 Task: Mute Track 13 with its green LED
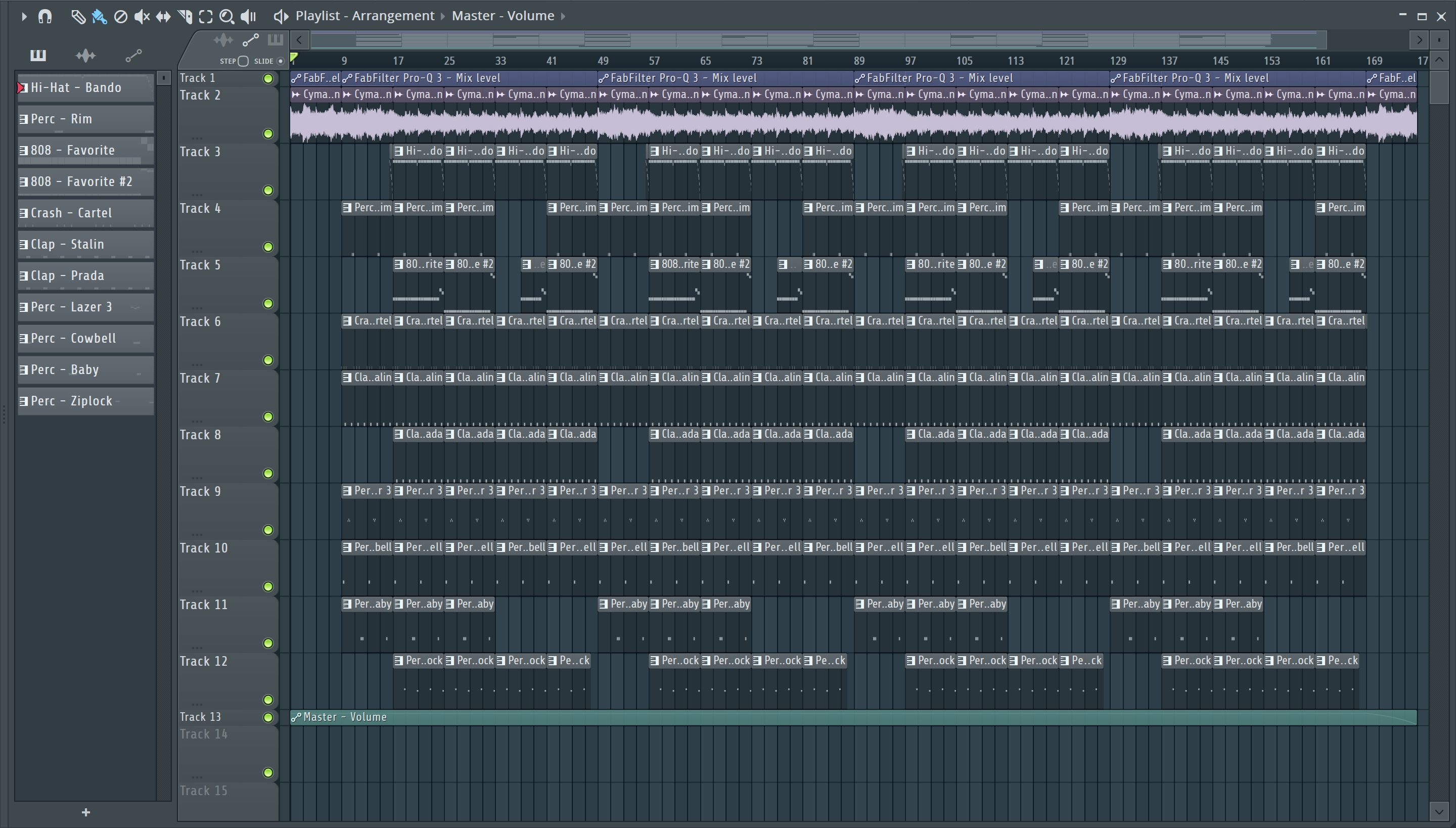tap(268, 718)
